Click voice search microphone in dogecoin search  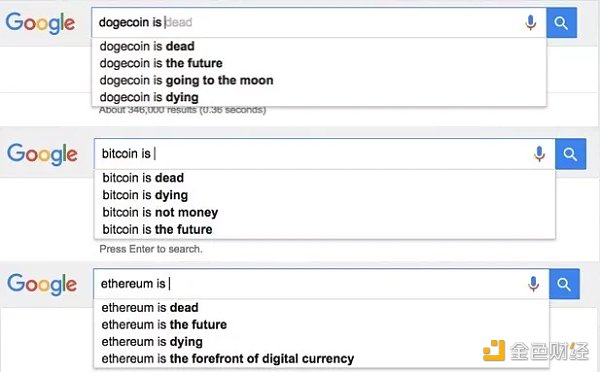530,23
